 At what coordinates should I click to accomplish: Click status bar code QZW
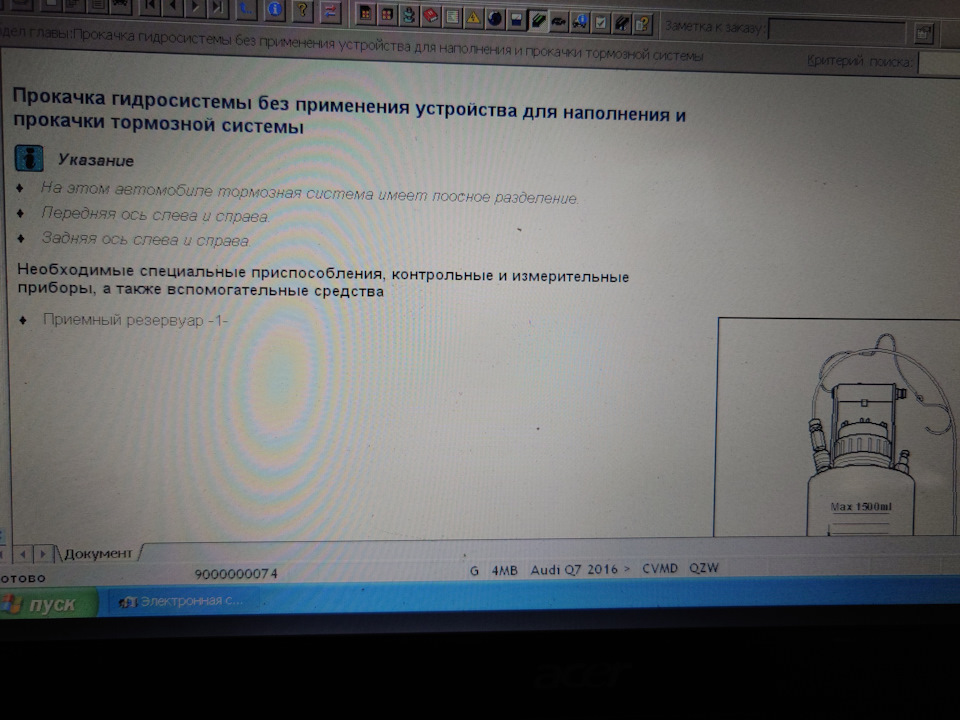[703, 568]
